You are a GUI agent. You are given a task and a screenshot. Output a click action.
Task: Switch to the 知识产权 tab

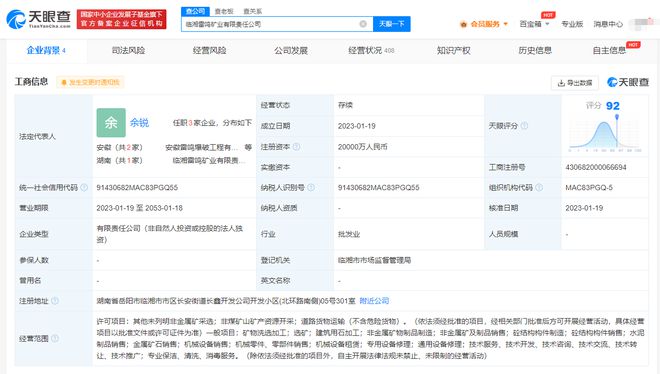(453, 50)
